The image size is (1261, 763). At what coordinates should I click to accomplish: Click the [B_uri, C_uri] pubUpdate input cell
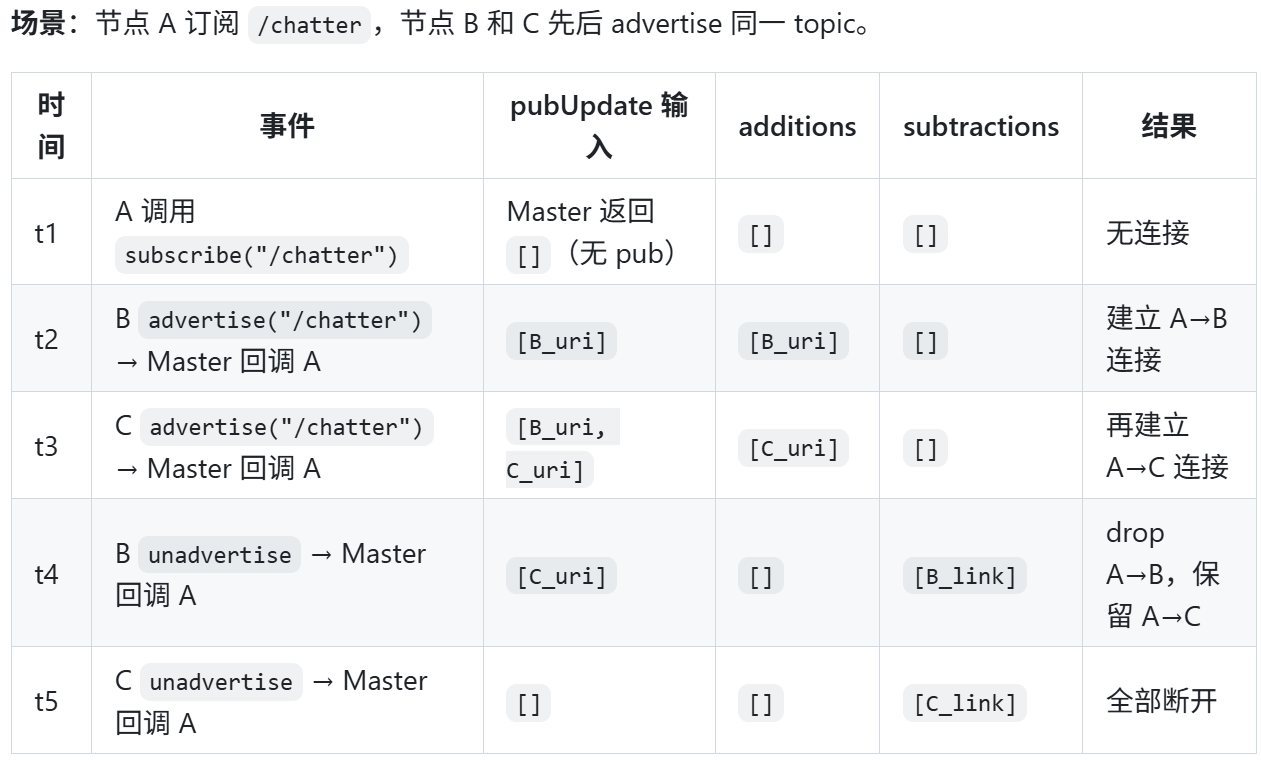[x=562, y=448]
